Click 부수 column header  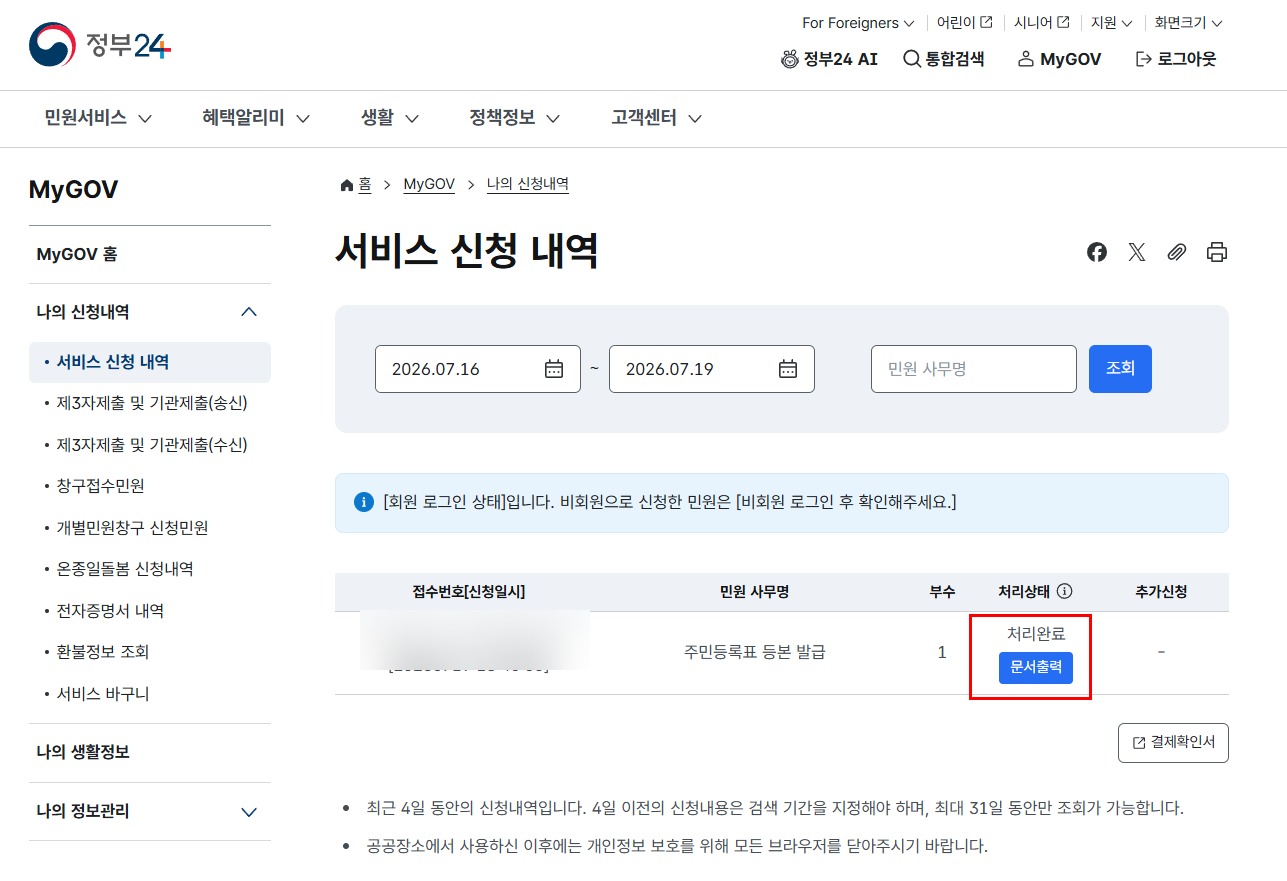(942, 591)
